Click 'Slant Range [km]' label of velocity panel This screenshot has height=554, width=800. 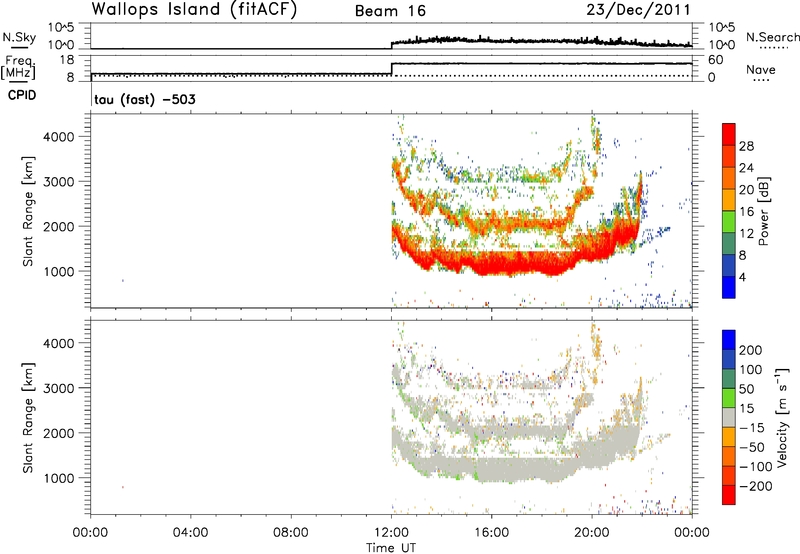[x=28, y=418]
